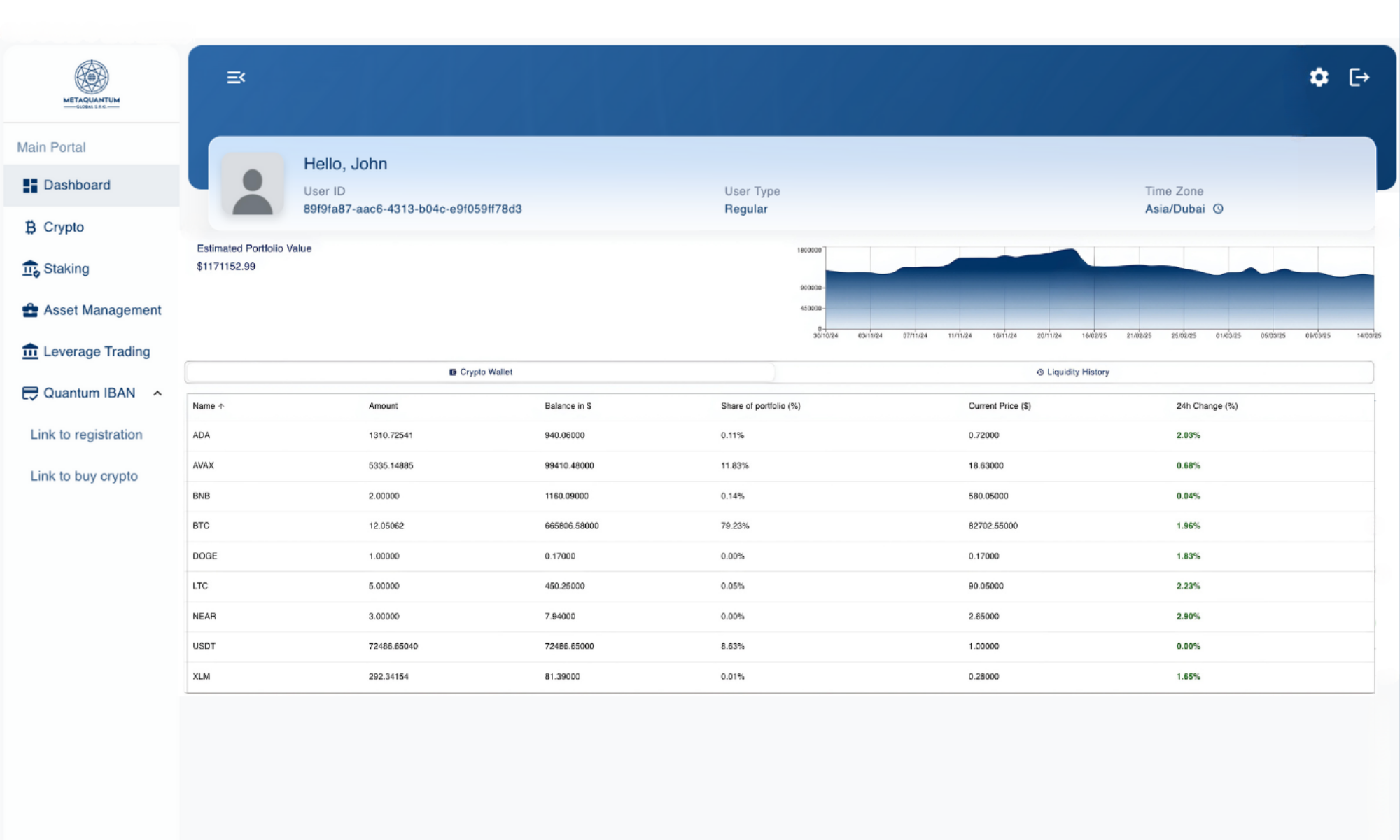
Task: Collapse the sidebar with the hamburger icon
Action: coord(236,77)
